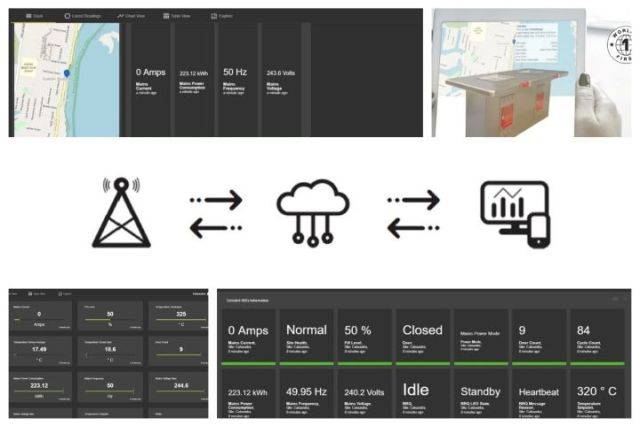Select the 0 Amps Mains Current card beside the map
Image resolution: width=640 pixels, height=427 pixels.
pos(151,80)
